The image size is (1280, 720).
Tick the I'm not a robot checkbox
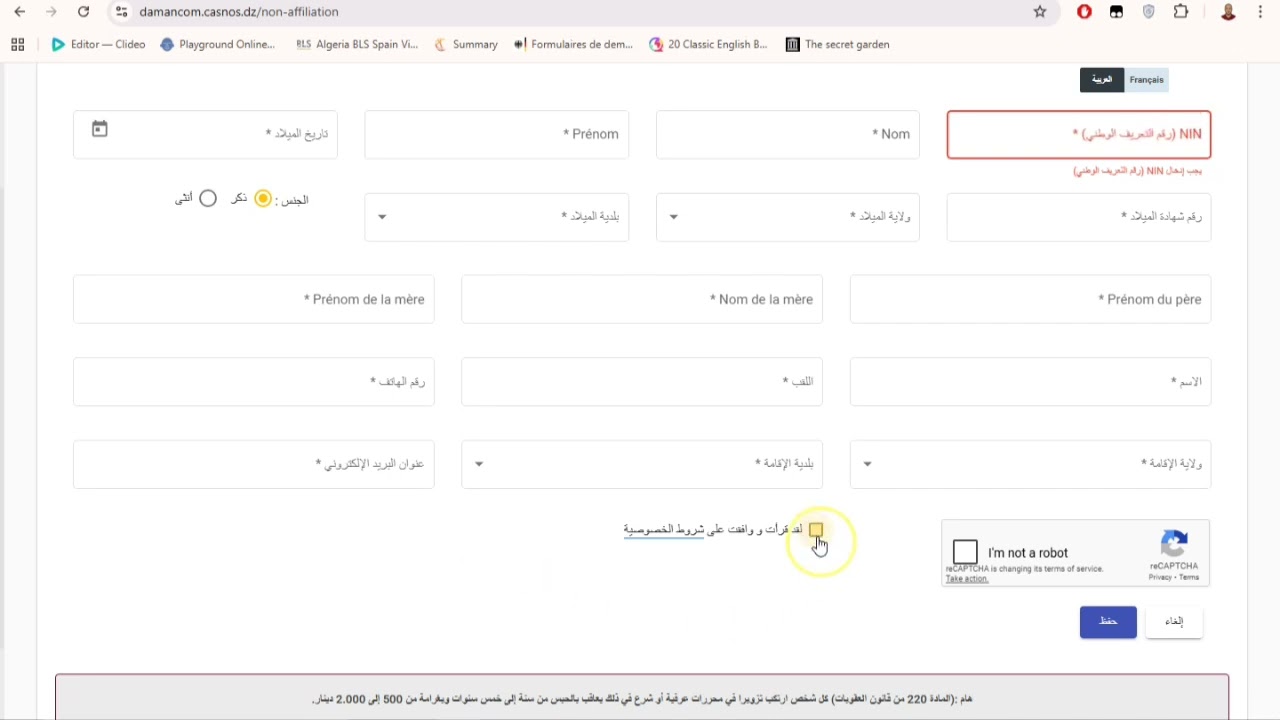[965, 552]
